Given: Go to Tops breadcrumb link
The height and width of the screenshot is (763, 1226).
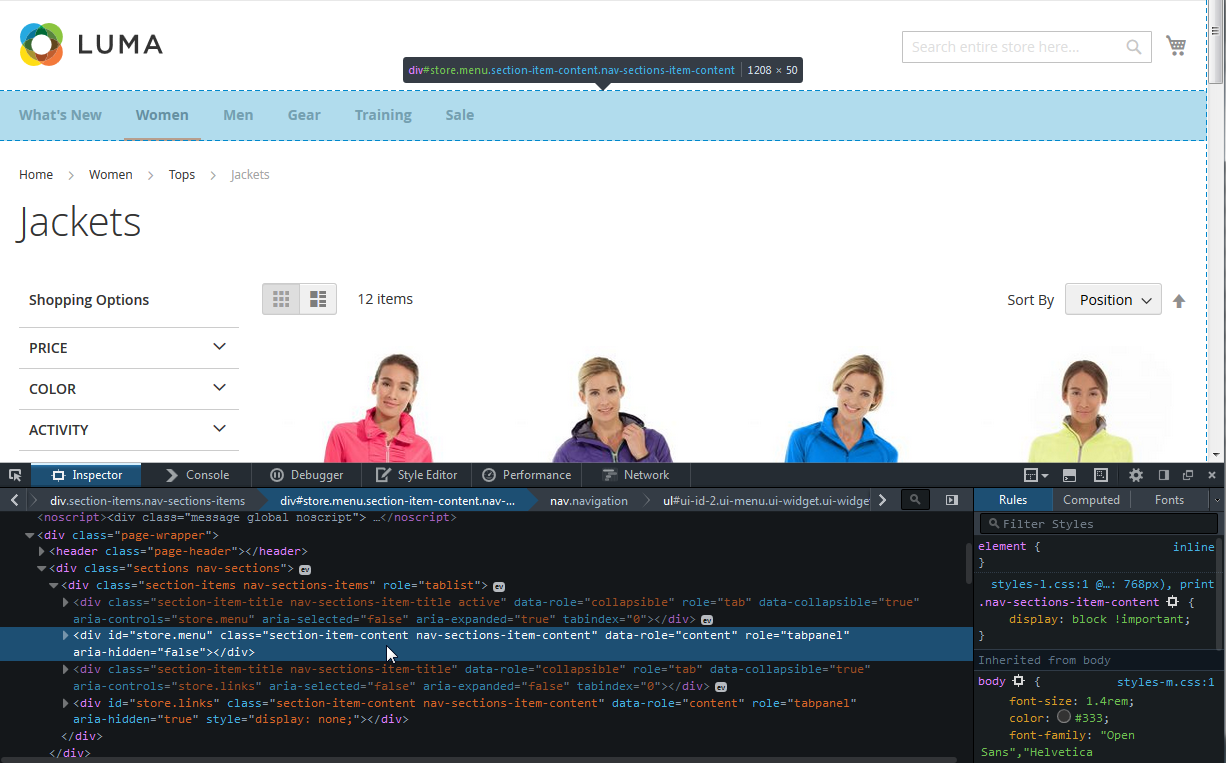Looking at the screenshot, I should point(181,174).
